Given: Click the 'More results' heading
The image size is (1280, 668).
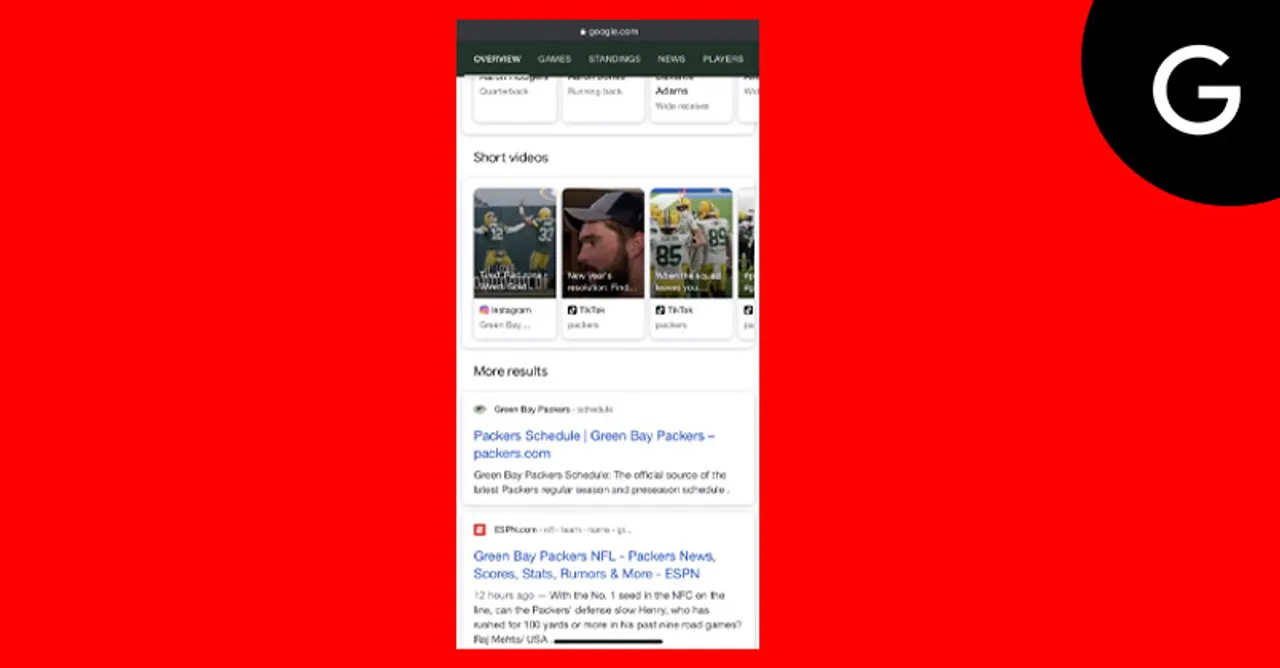Looking at the screenshot, I should [x=510, y=371].
